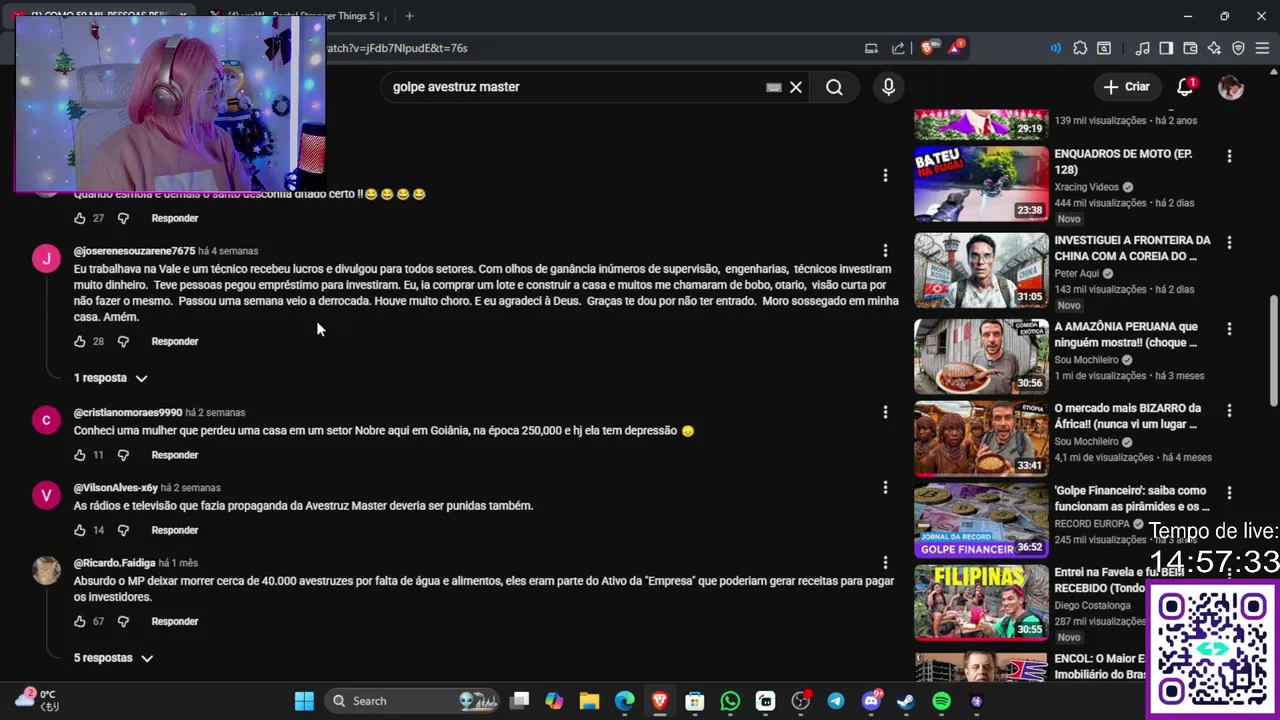Open options for 'A AMAZÔNIA PERUANA' video
This screenshot has width=1280, height=720.
(1229, 328)
